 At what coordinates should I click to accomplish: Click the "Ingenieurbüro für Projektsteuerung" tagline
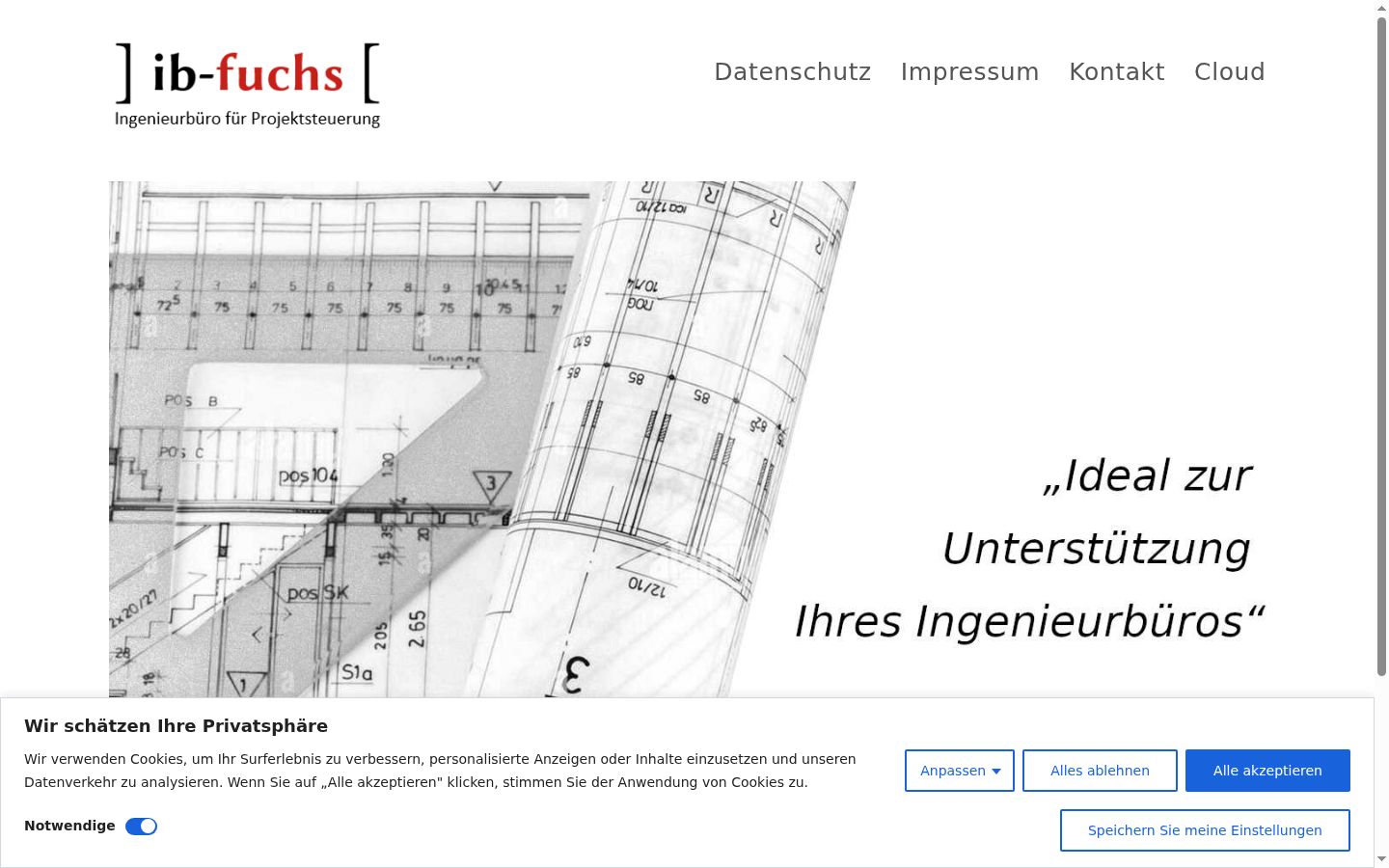[x=247, y=119]
